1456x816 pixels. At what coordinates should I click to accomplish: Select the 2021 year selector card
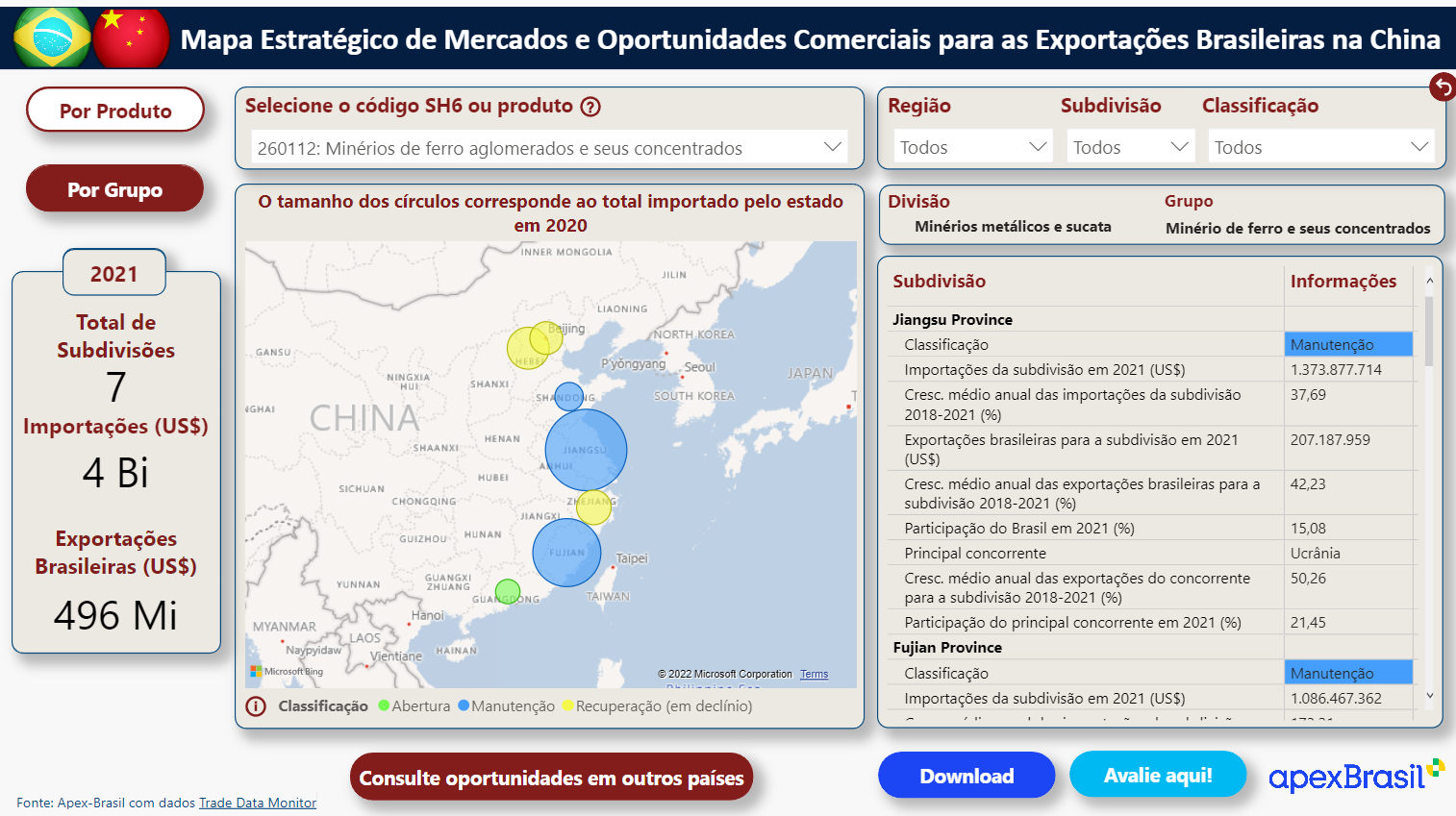pyautogui.click(x=114, y=272)
